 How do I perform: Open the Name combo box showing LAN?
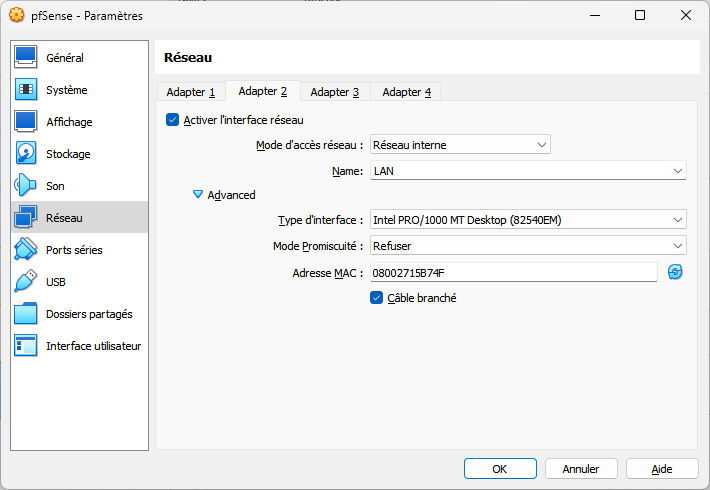[528, 171]
